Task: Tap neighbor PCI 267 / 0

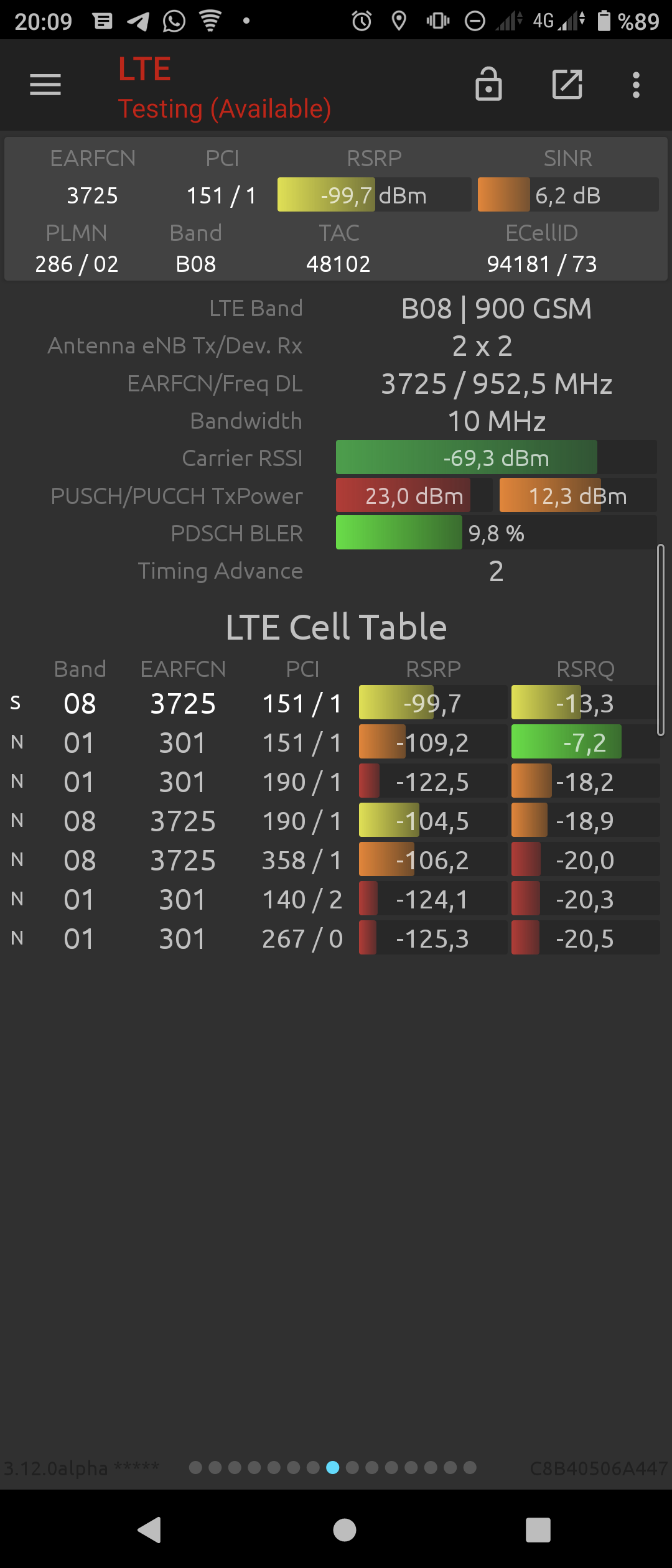Action: coord(302,938)
